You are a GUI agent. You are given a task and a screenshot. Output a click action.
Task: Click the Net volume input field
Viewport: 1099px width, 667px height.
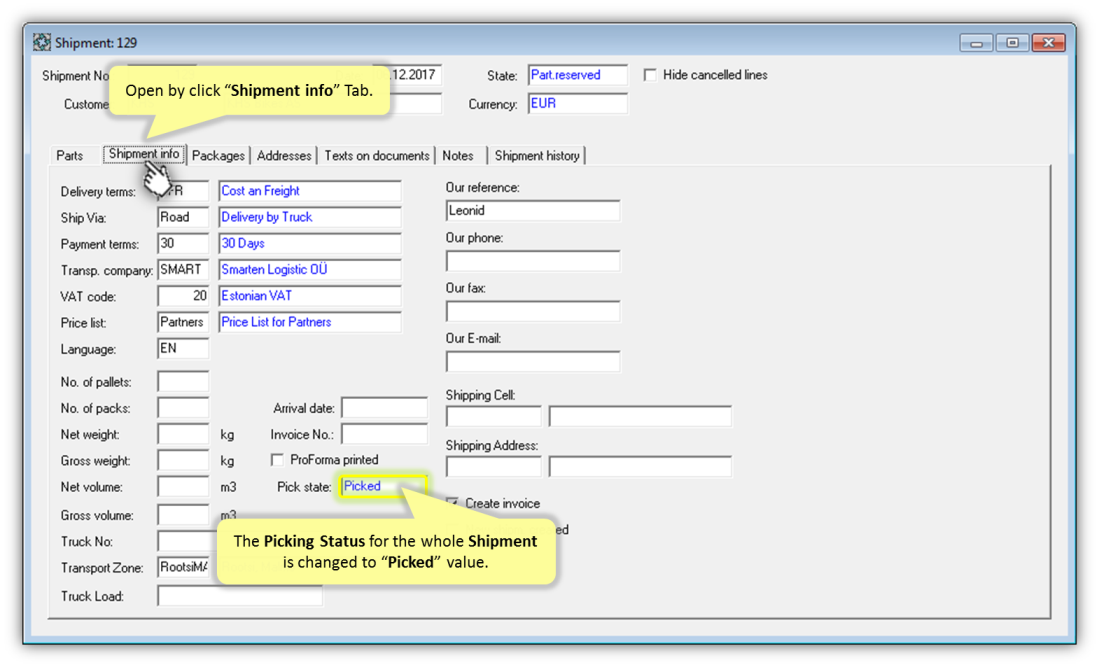pos(183,487)
